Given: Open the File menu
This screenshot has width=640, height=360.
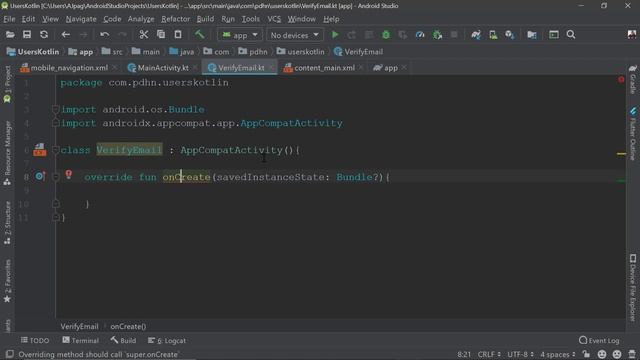Looking at the screenshot, I should (x=9, y=19).
